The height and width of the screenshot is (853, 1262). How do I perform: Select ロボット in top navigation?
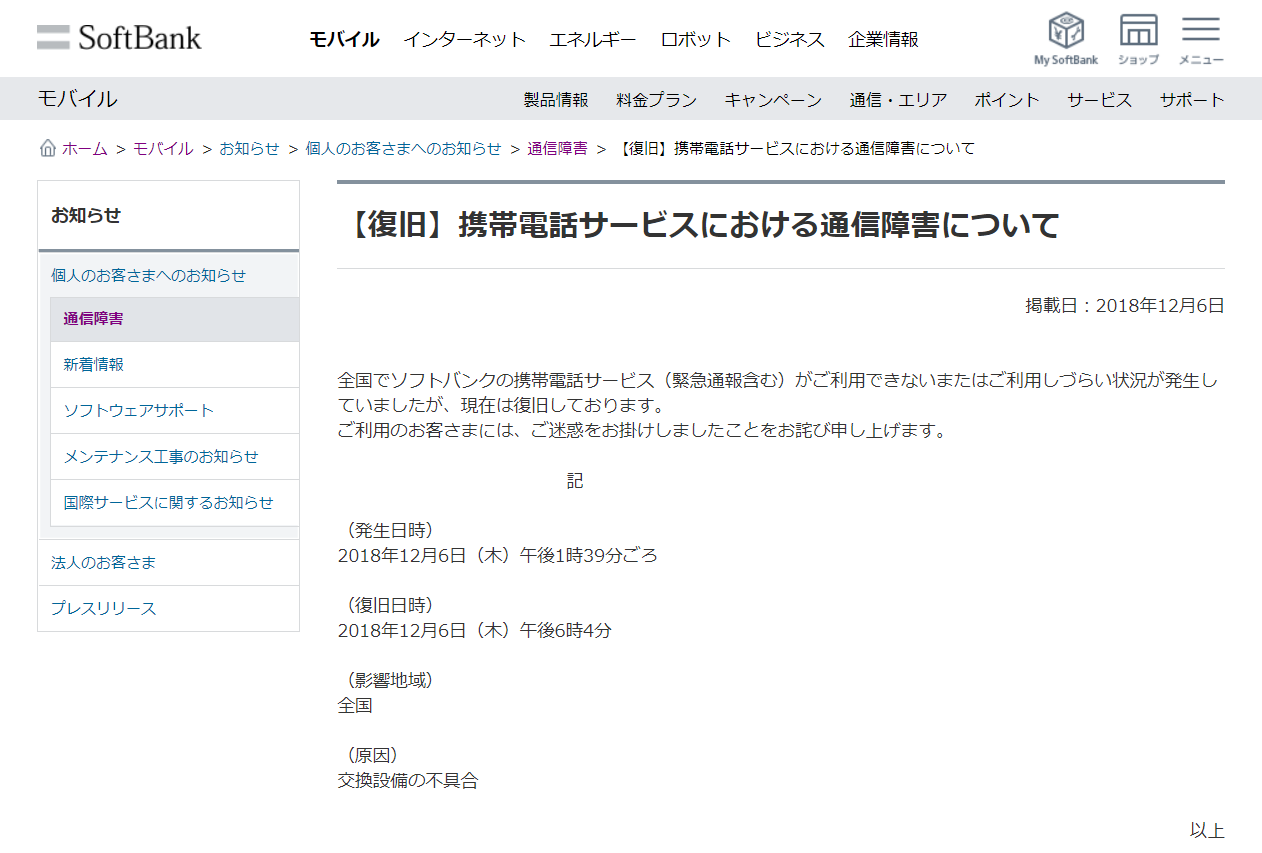(x=695, y=40)
